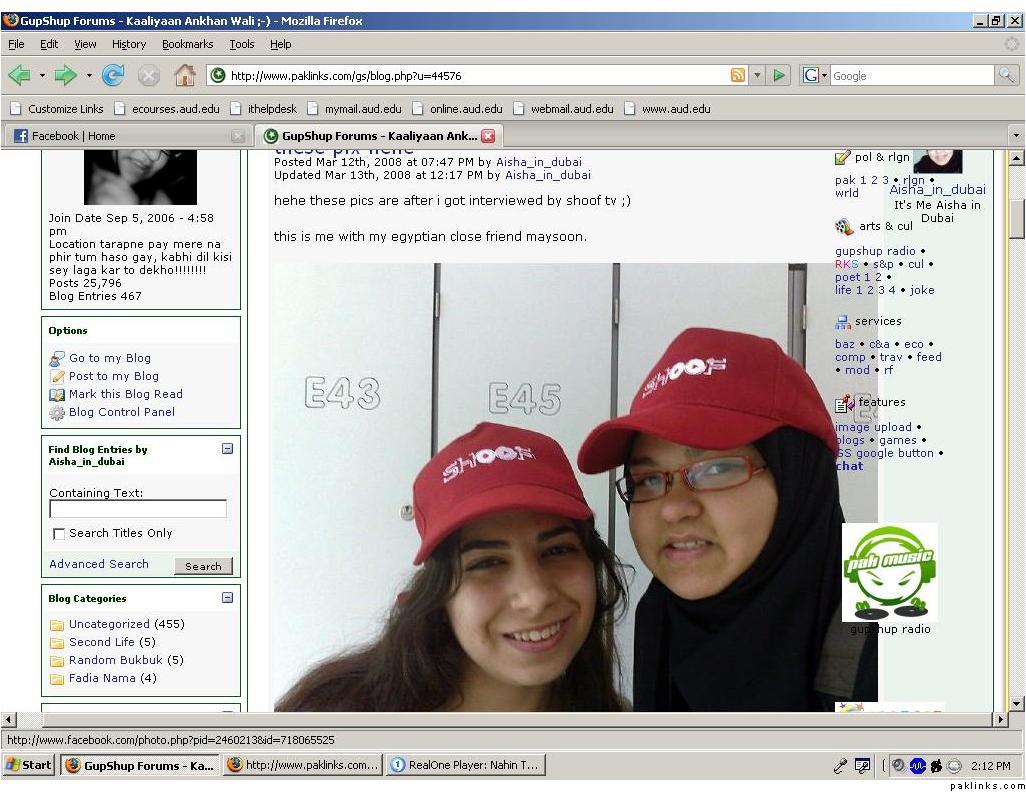Collapse the Find Blog Entries panel
This screenshot has height=792, width=1026.
[227, 449]
